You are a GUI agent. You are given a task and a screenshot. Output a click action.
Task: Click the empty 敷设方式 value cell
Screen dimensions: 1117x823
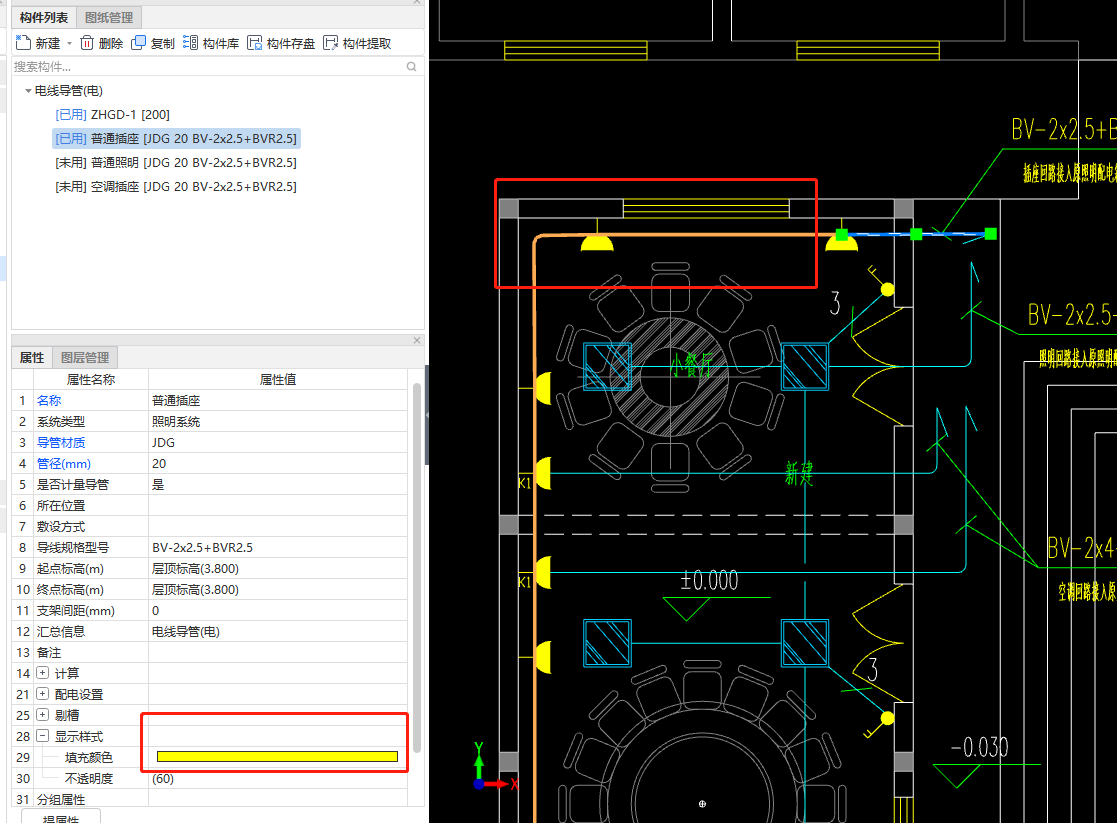coord(278,527)
